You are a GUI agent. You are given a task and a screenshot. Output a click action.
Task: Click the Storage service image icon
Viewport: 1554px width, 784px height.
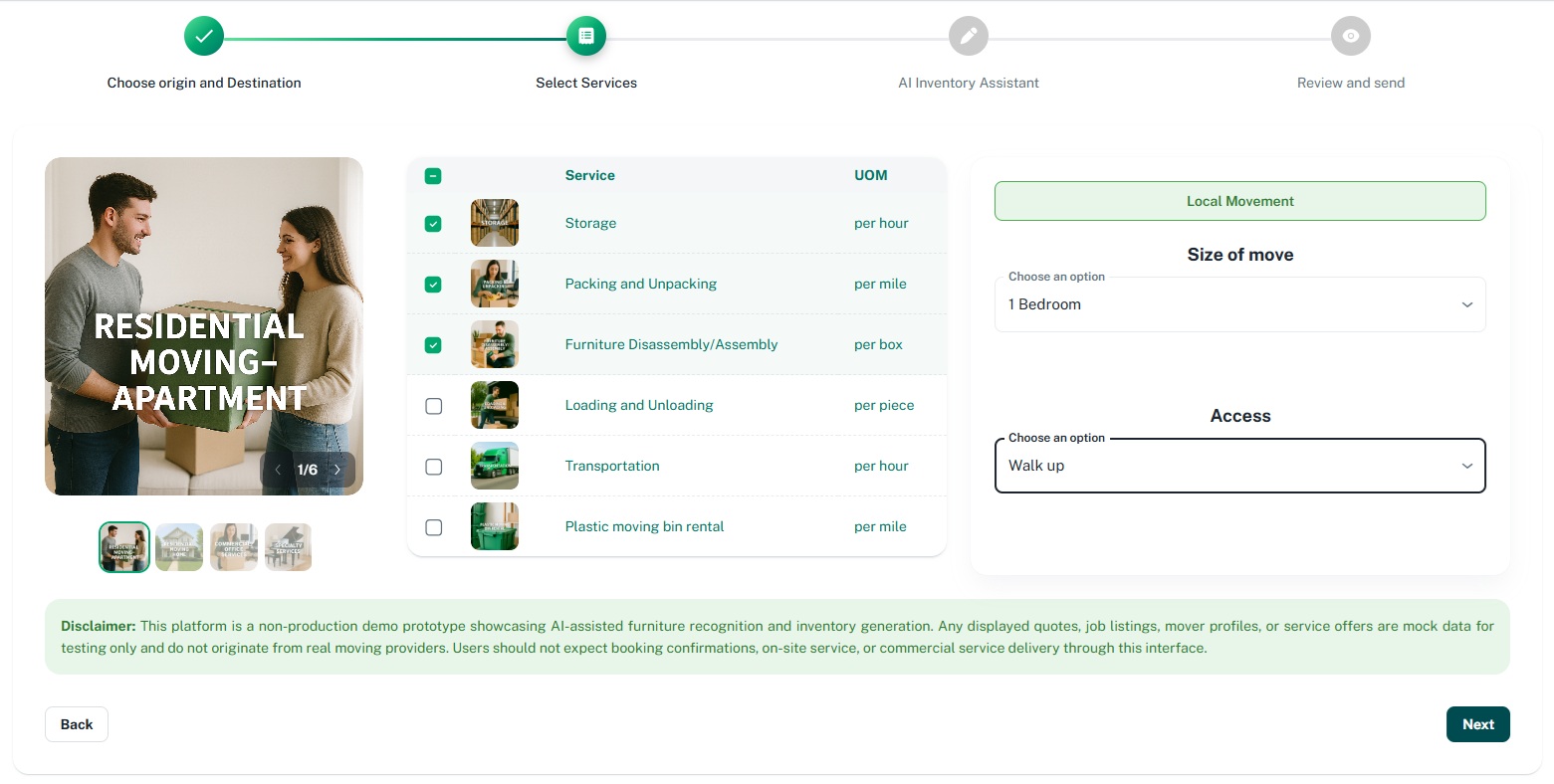click(494, 223)
